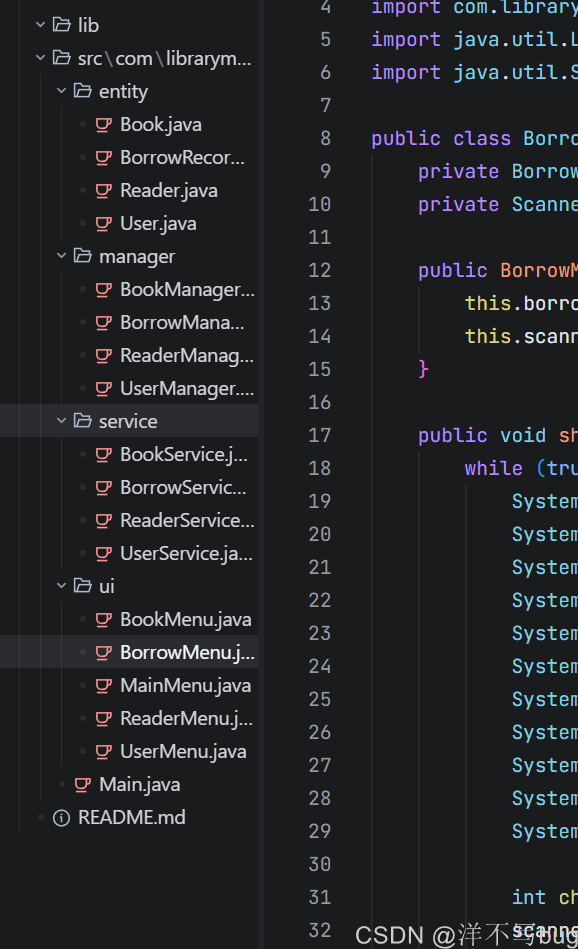This screenshot has height=949, width=578.
Task: Click Java icon beside UserService.ja...
Action: 103,553
